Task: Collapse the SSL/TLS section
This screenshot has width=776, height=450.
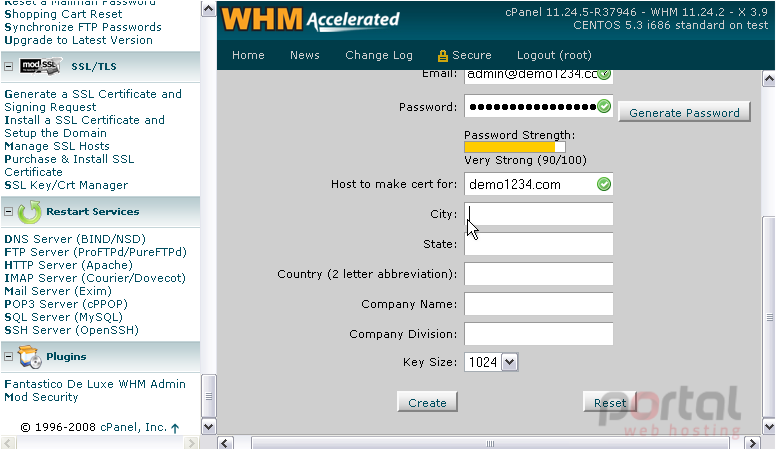Action: click(8, 66)
